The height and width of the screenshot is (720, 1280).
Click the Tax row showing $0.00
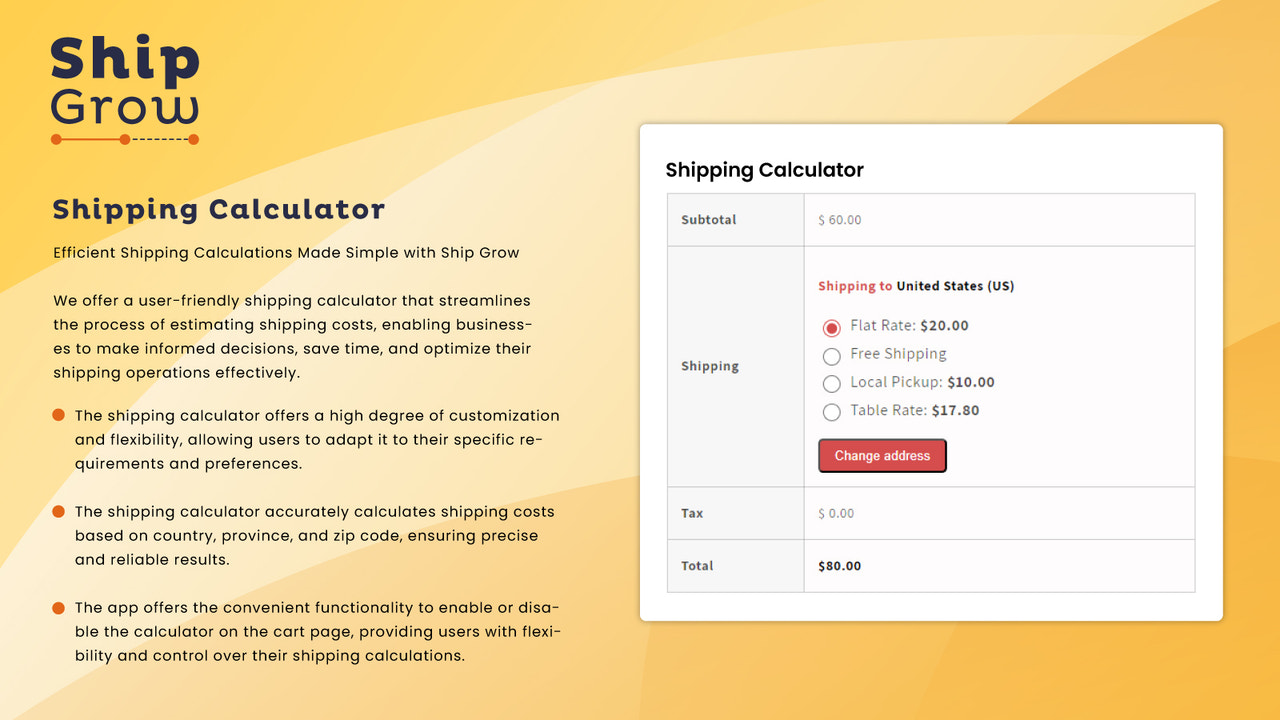(x=837, y=513)
